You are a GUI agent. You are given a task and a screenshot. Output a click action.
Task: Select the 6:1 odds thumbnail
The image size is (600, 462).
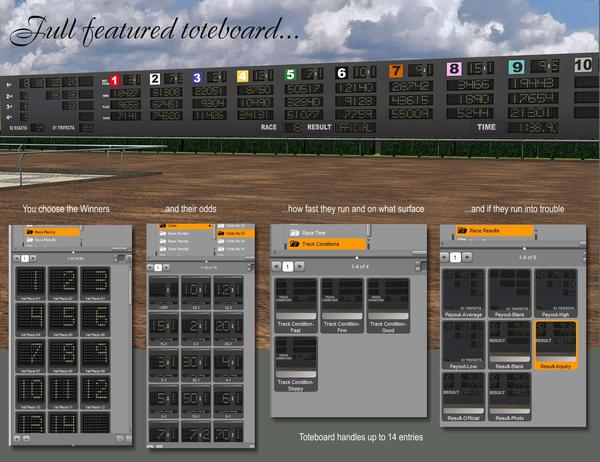(228, 402)
